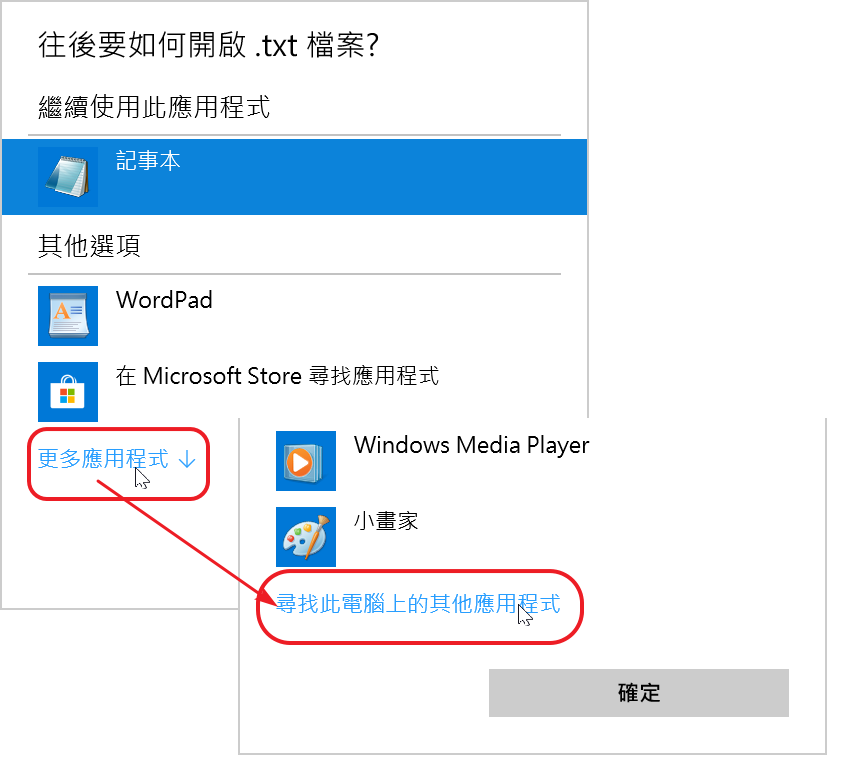Screen dimensions: 854x778
Task: Select the 記事本 list entry text
Action: pyautogui.click(x=148, y=161)
